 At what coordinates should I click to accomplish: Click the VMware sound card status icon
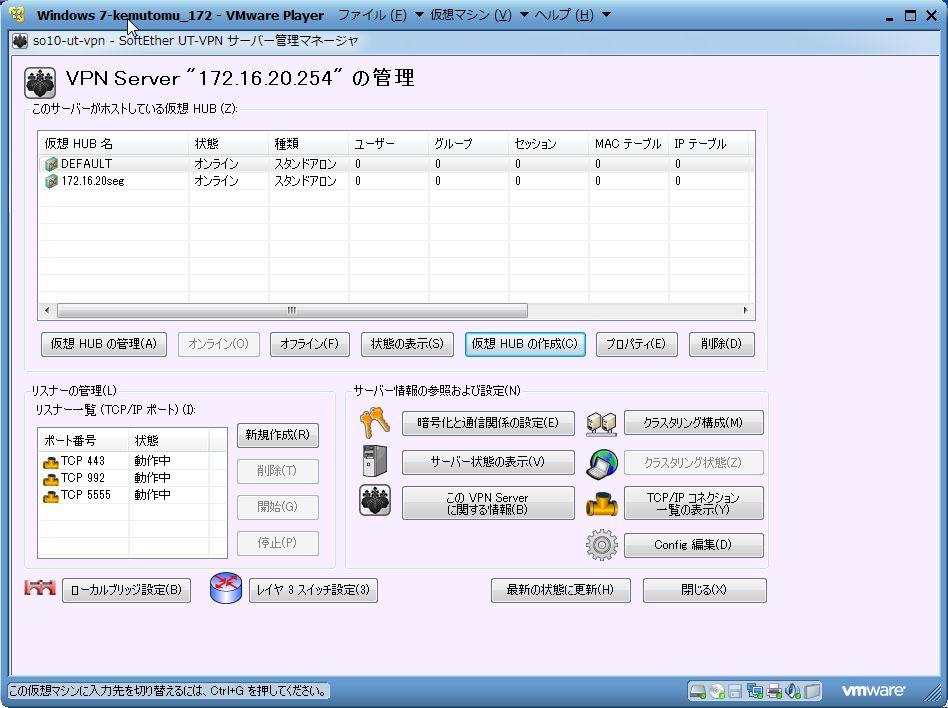point(793,690)
